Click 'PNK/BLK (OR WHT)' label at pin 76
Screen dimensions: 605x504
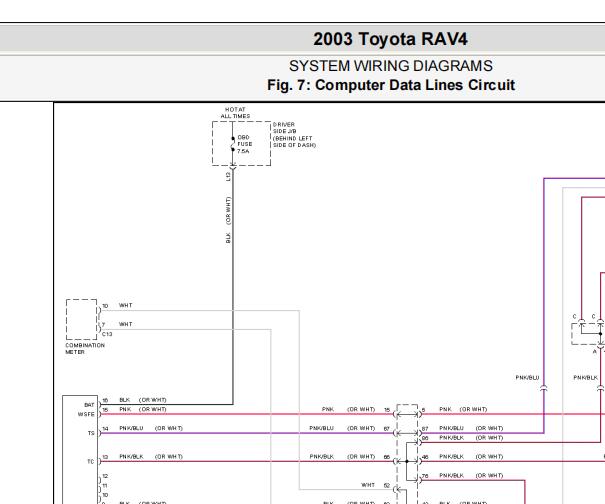[471, 475]
